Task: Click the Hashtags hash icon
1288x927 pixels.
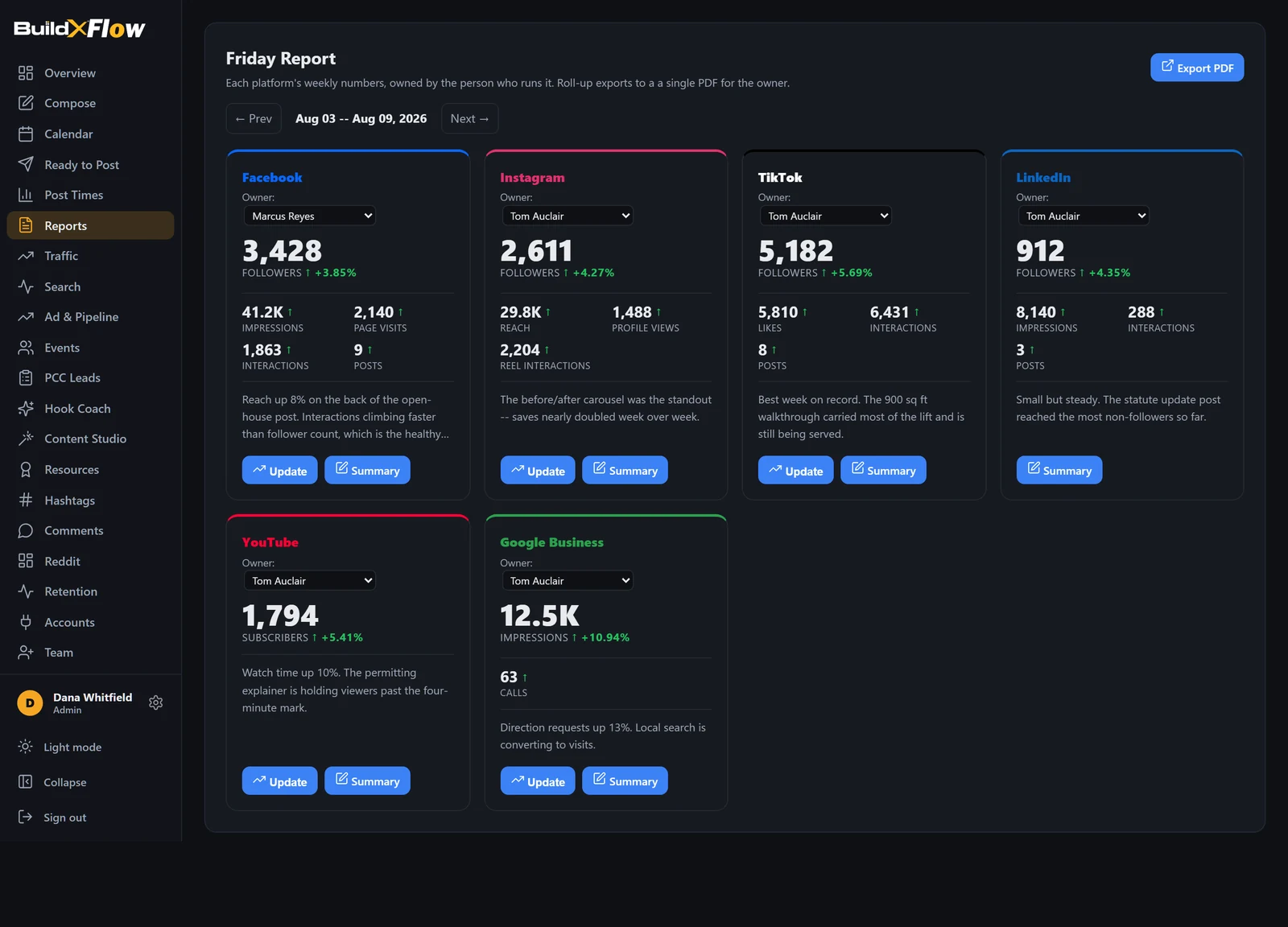Action: click(x=26, y=500)
